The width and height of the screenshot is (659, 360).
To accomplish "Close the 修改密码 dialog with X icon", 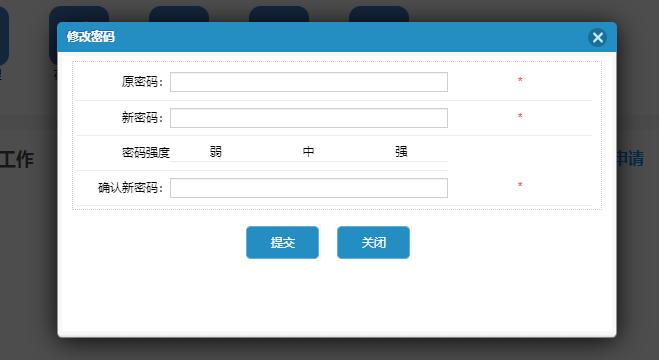I will coord(597,37).
